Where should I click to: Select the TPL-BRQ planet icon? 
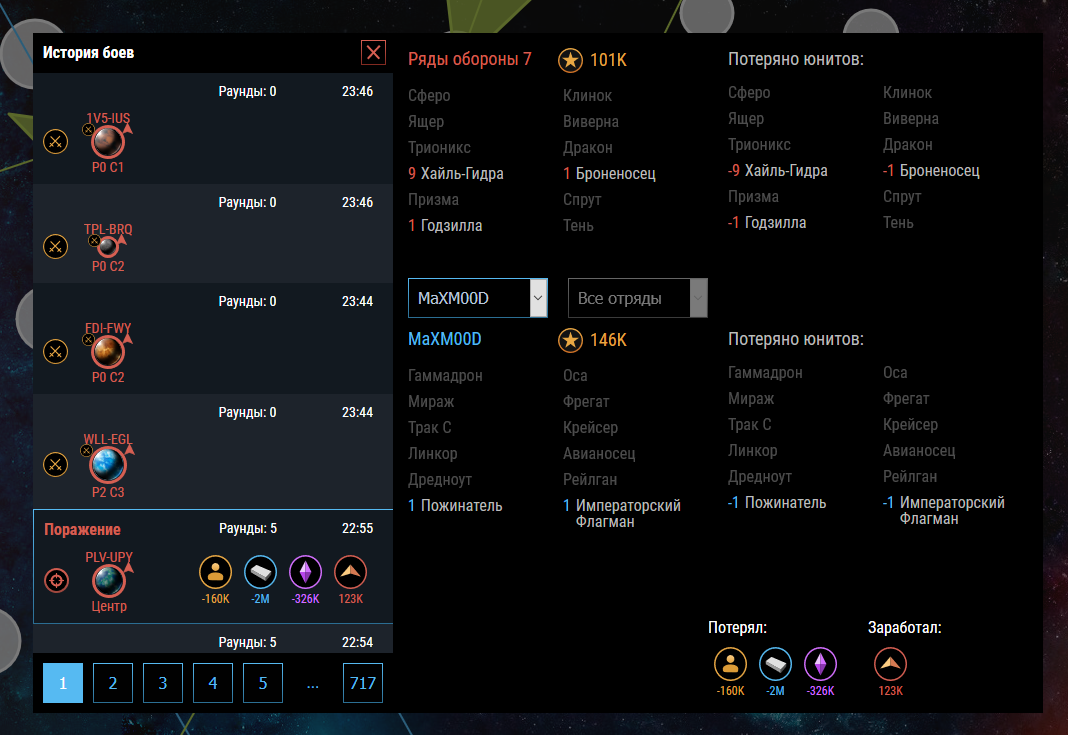[108, 246]
